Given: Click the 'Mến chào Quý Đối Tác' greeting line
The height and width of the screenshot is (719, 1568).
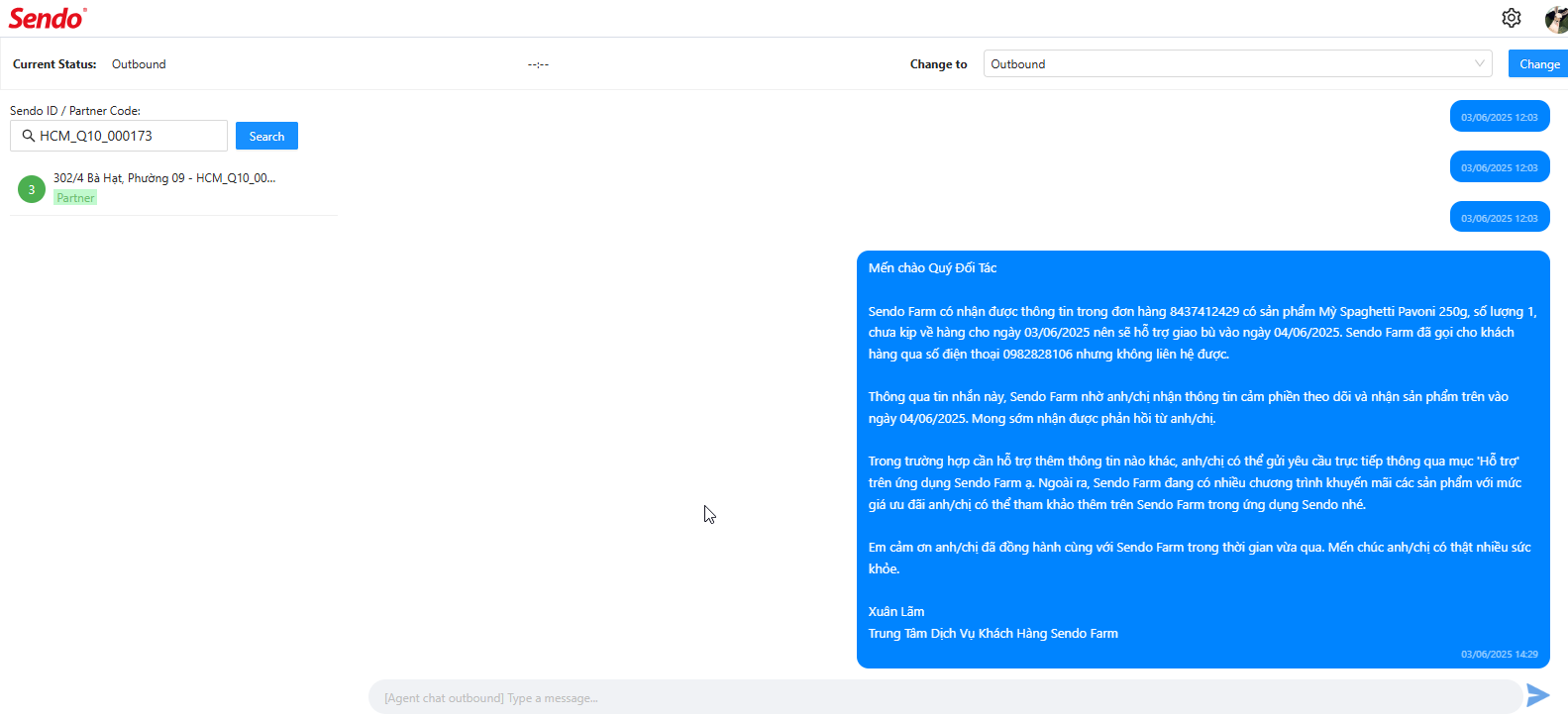Looking at the screenshot, I should point(932,267).
